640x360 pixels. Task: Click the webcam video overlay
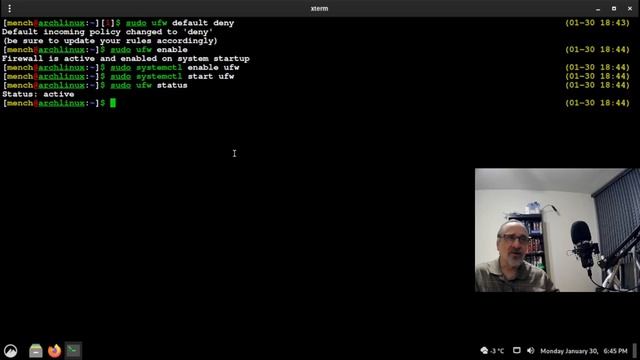coord(557,230)
